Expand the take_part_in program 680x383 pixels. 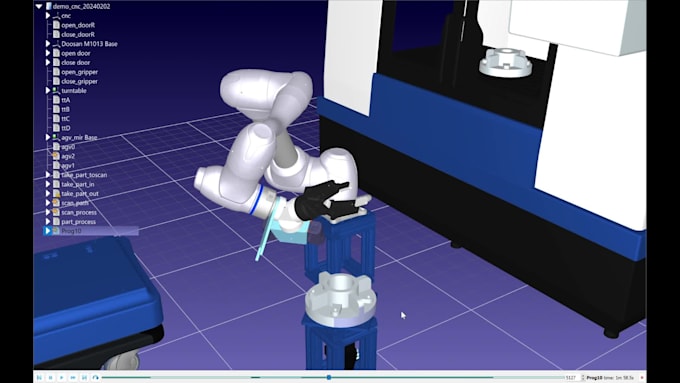click(48, 184)
